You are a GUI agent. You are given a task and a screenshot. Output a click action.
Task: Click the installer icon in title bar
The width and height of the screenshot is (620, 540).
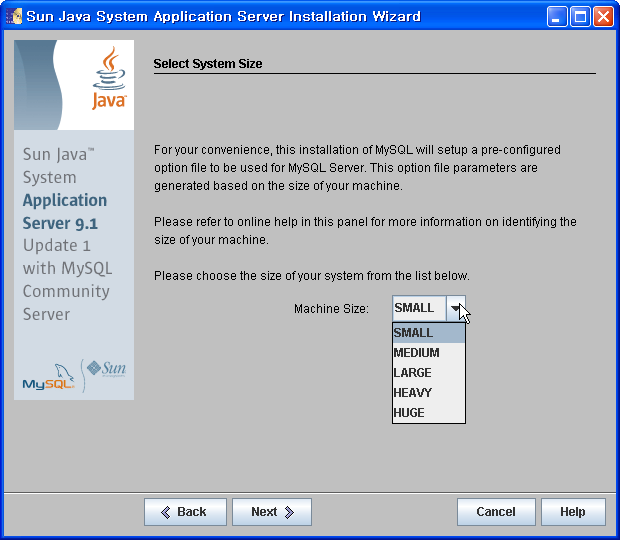click(x=14, y=16)
